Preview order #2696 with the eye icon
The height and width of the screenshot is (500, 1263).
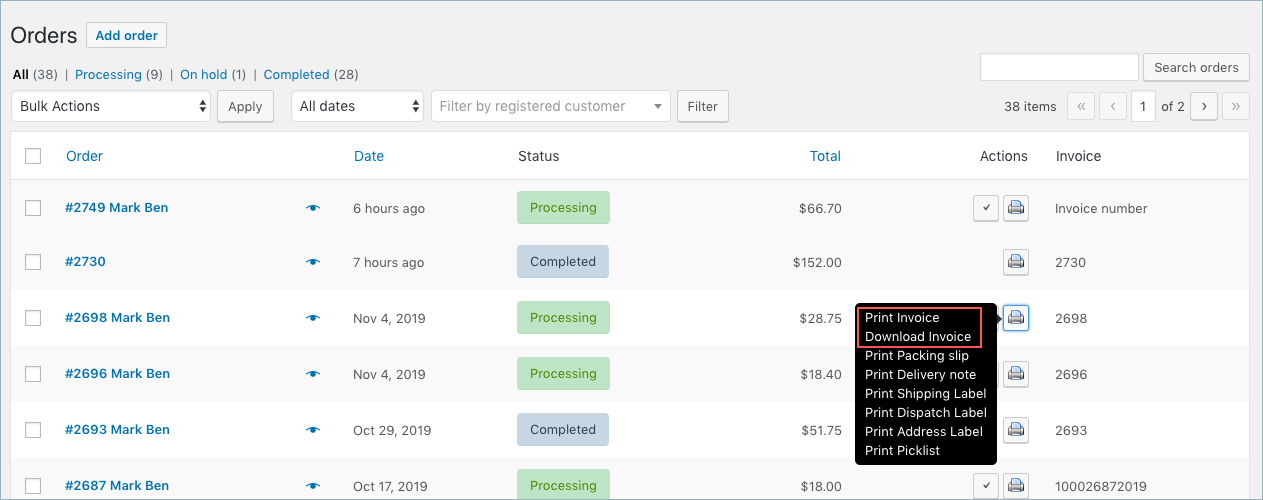313,374
